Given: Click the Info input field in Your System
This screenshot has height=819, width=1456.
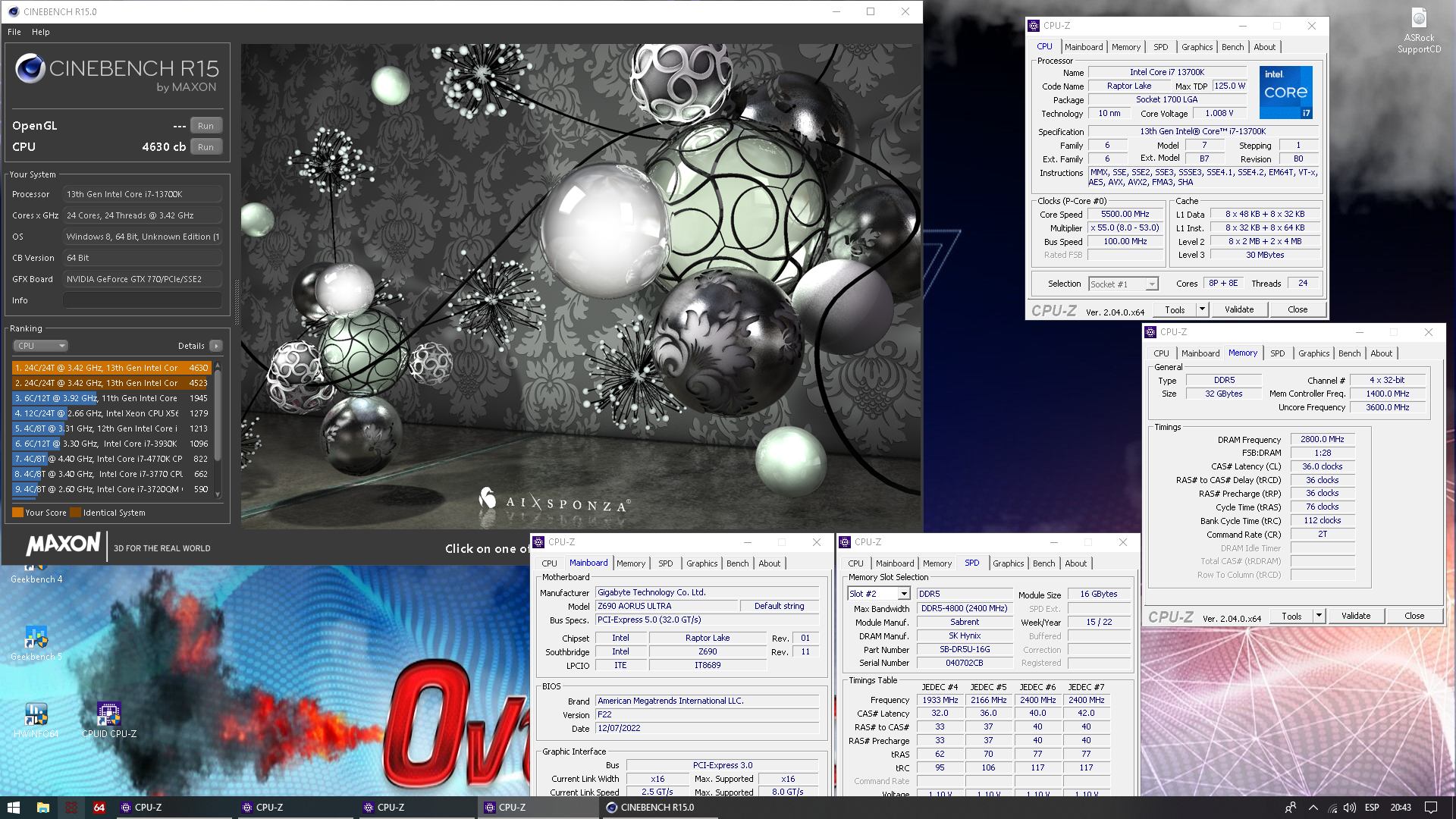Looking at the screenshot, I should point(143,300).
